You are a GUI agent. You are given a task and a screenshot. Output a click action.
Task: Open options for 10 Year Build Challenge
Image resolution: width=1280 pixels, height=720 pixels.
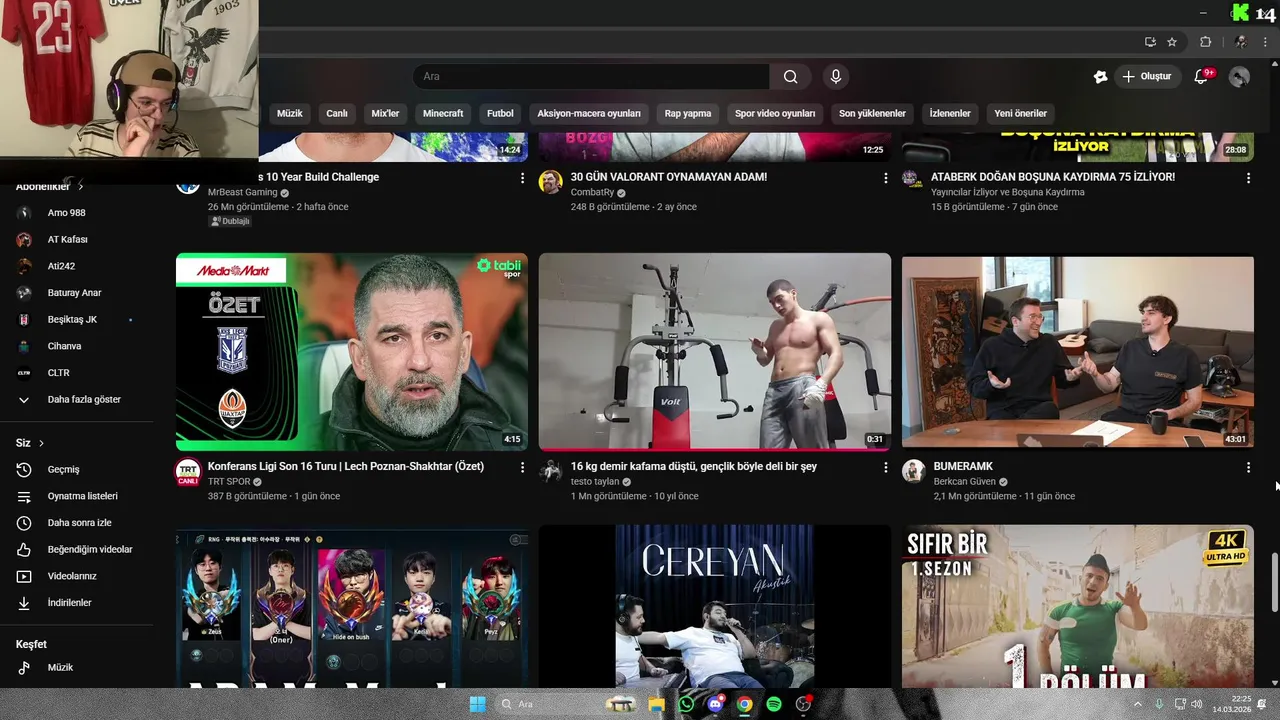(522, 178)
